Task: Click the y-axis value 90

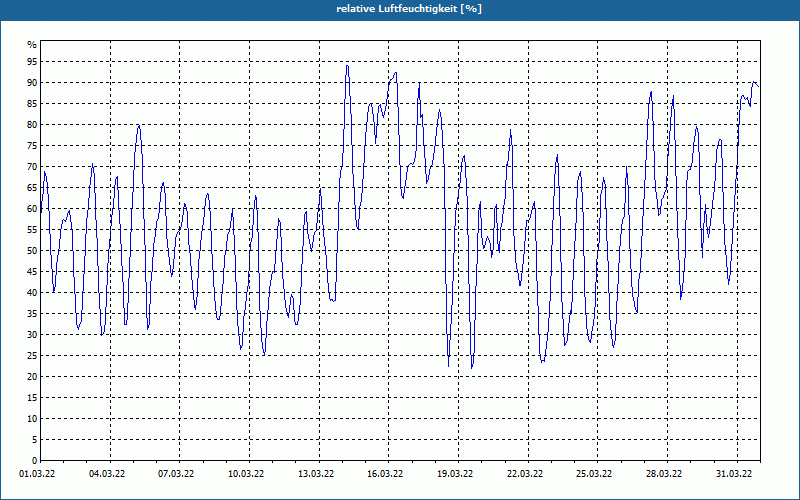Action: [32, 83]
